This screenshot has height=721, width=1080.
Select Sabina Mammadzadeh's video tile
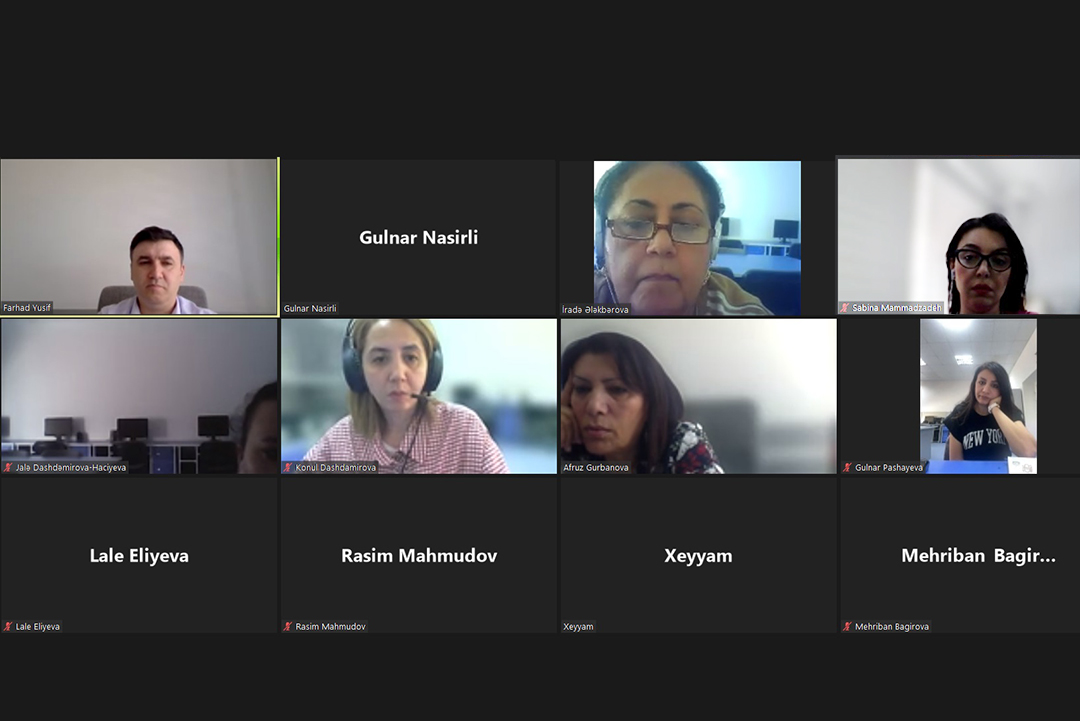pyautogui.click(x=959, y=237)
